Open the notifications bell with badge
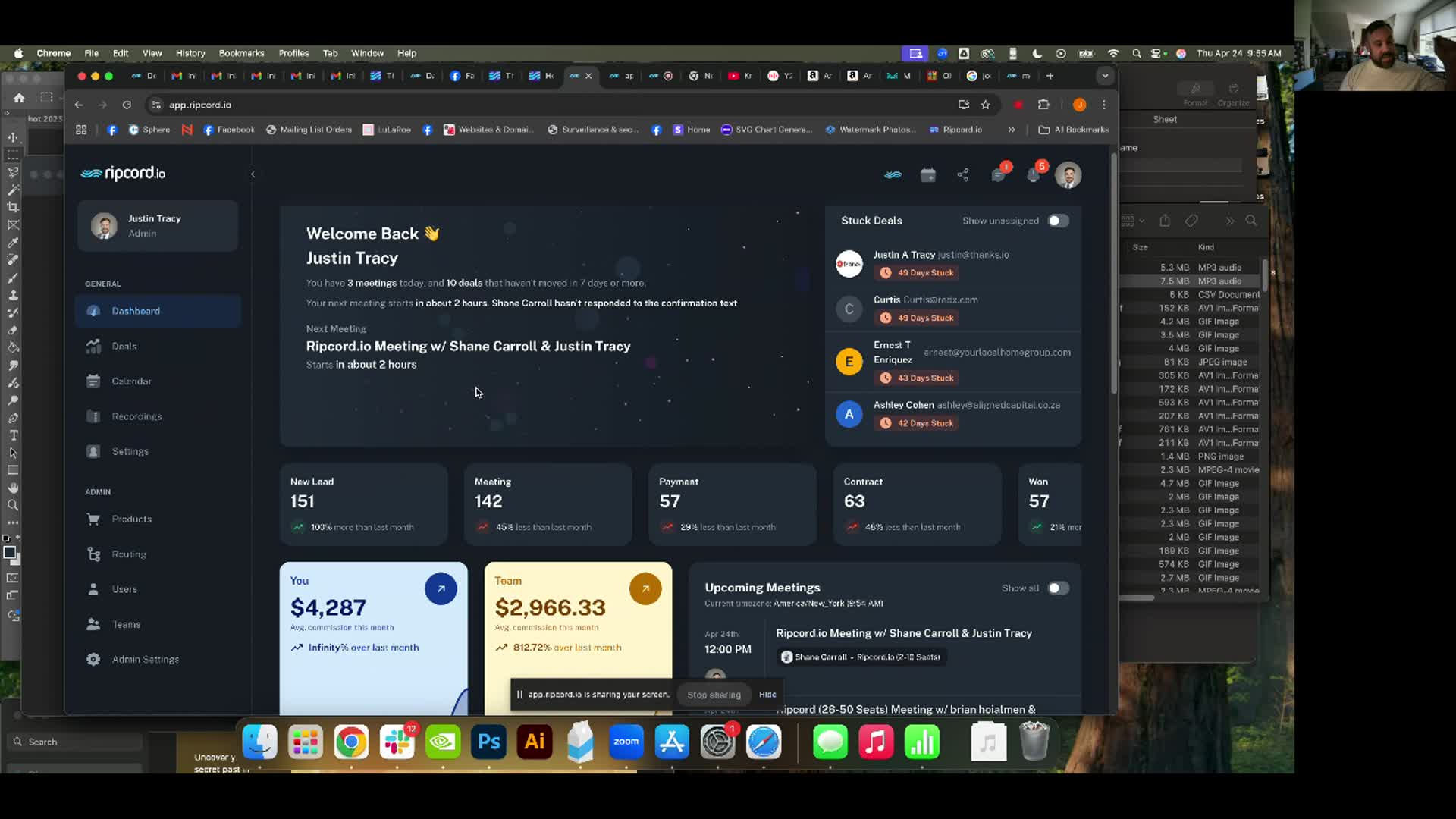1456x819 pixels. 1034,175
